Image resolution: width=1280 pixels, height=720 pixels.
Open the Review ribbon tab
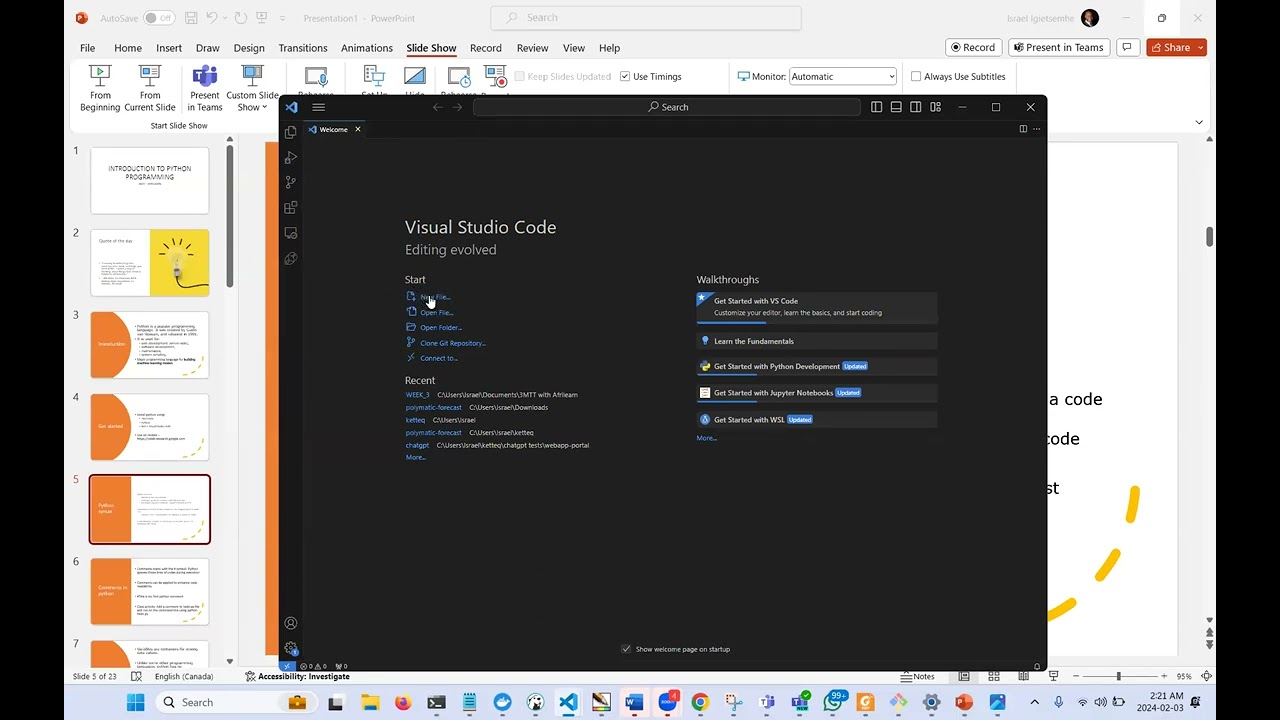point(532,47)
